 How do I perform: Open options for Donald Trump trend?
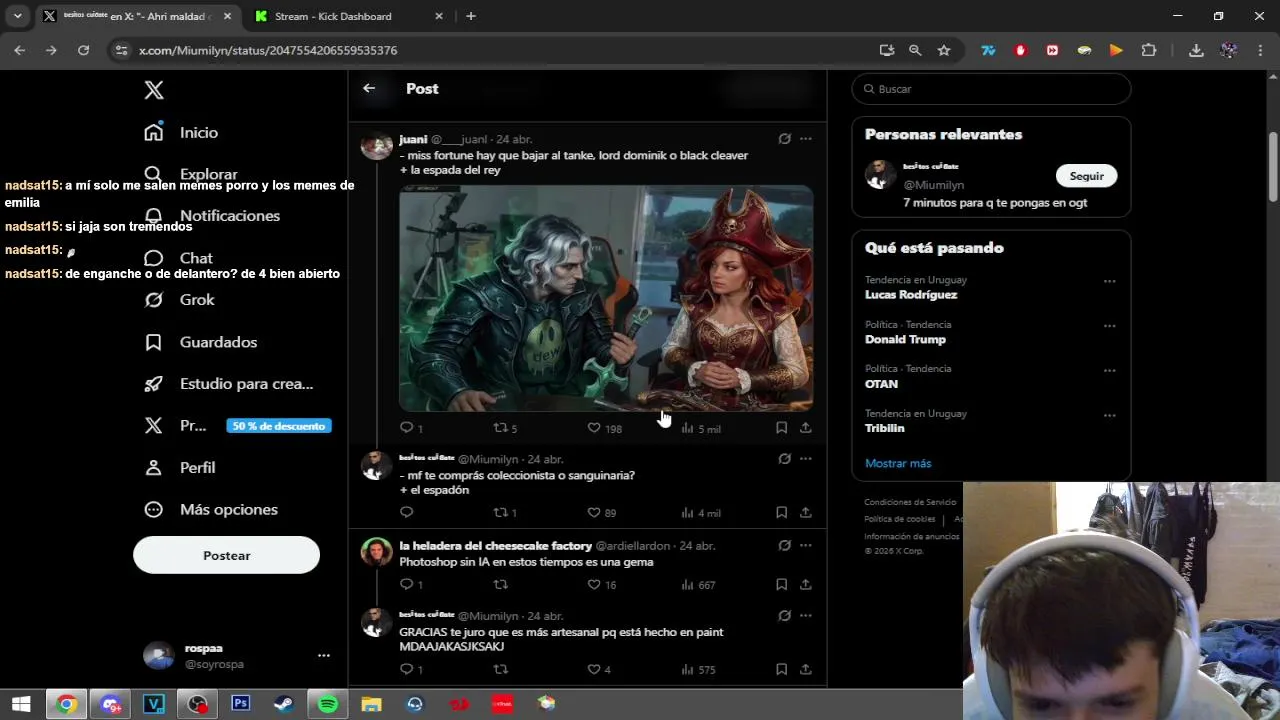(x=1109, y=326)
